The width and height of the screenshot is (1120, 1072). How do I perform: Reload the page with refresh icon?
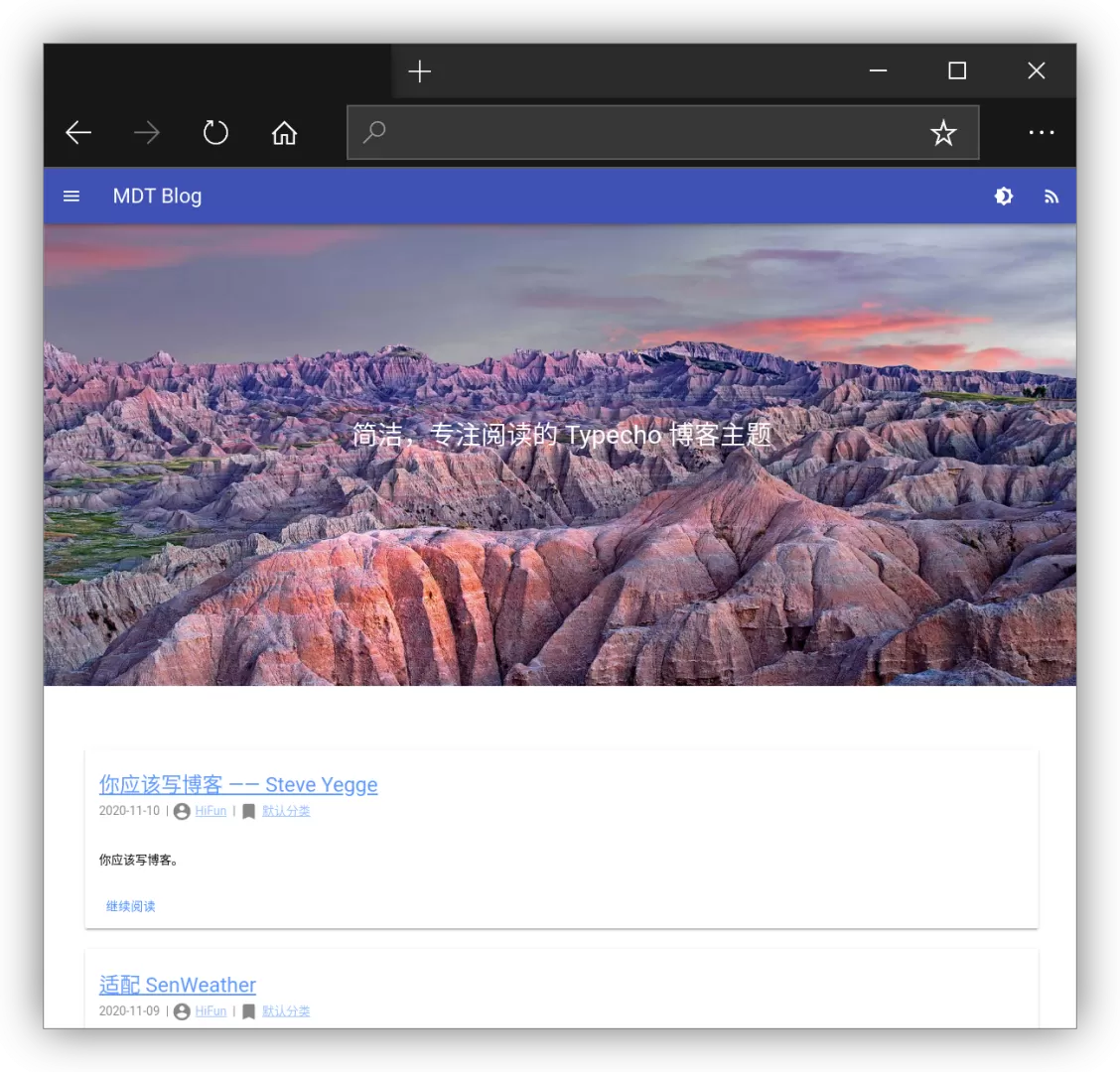click(x=215, y=133)
